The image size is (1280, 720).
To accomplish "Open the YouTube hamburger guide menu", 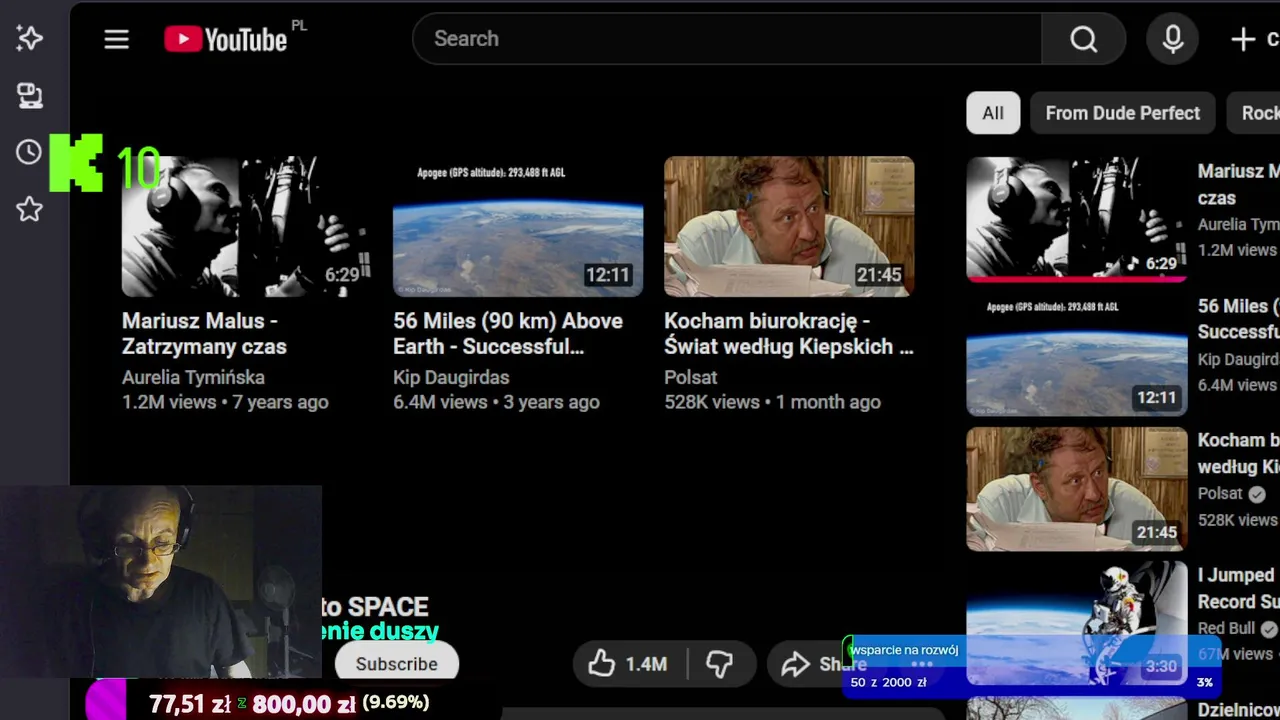I will [116, 39].
